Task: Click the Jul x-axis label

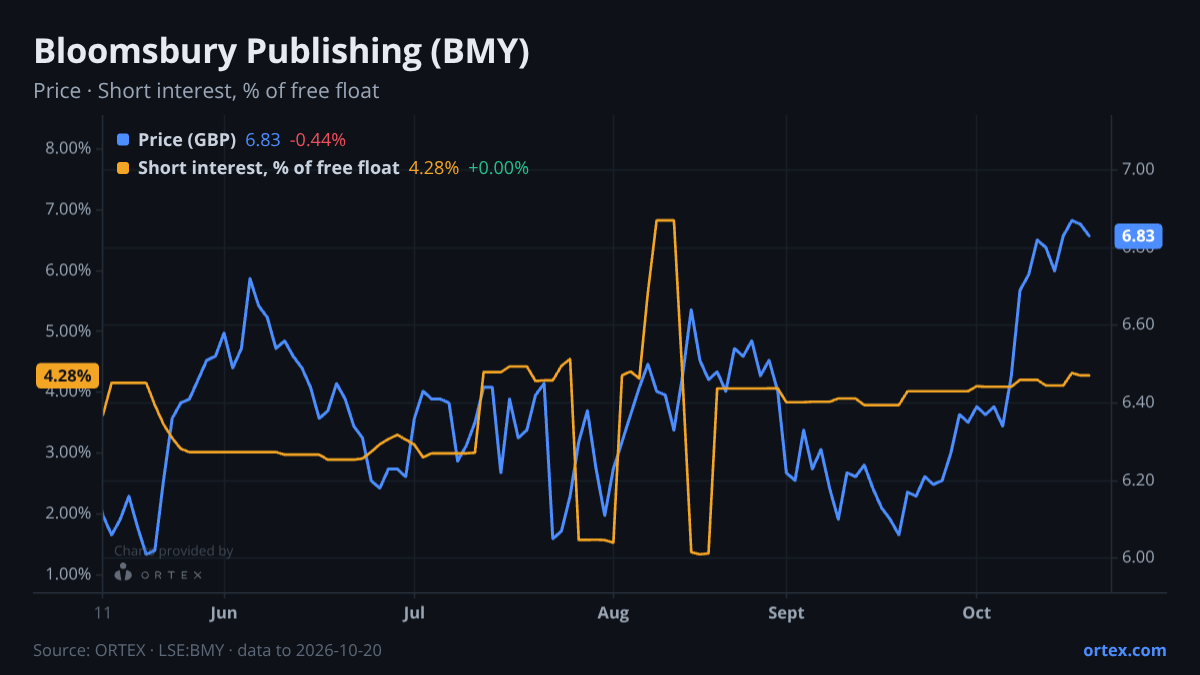Action: [x=413, y=613]
